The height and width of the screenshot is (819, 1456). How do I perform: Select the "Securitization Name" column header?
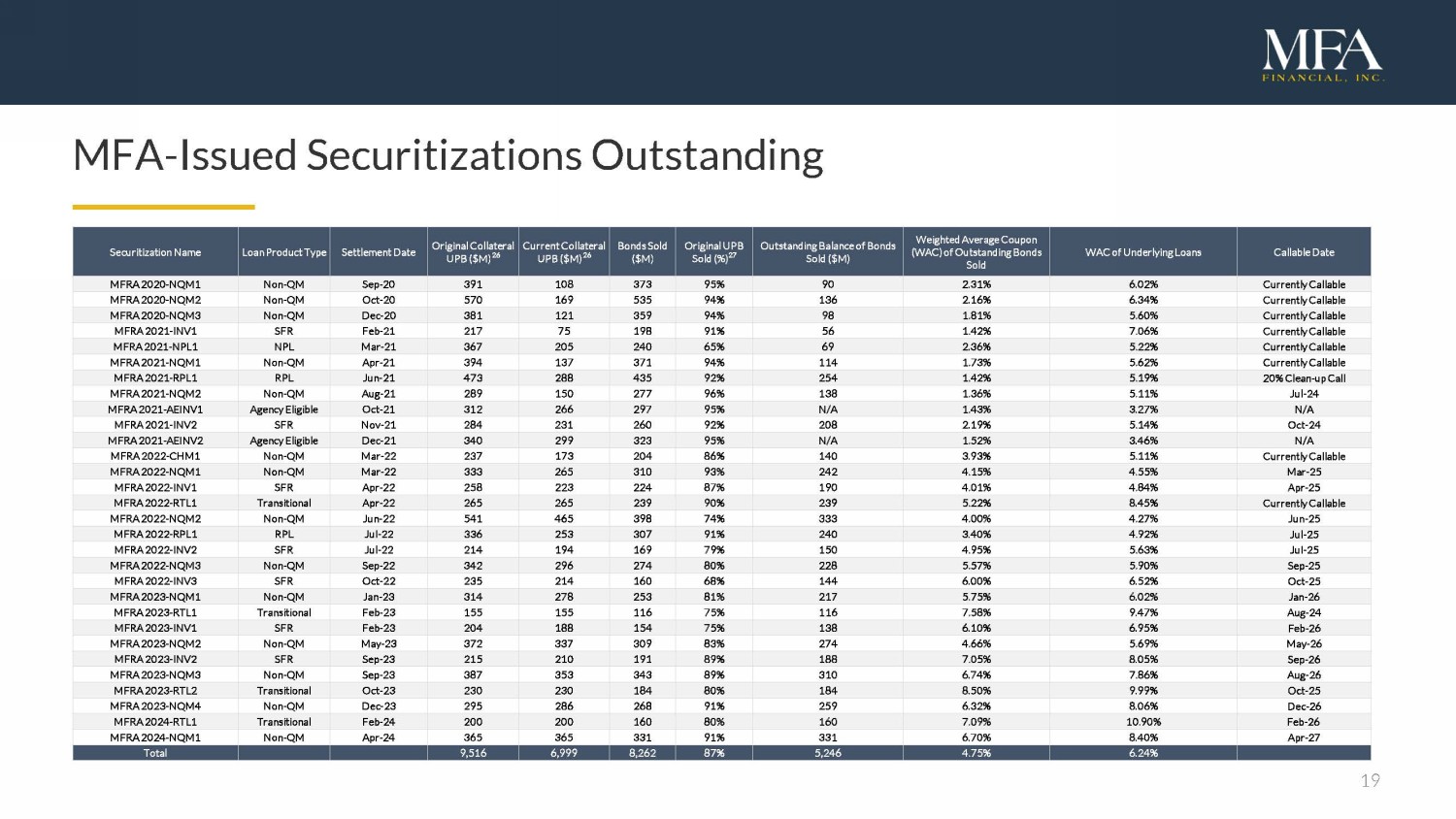coord(155,252)
